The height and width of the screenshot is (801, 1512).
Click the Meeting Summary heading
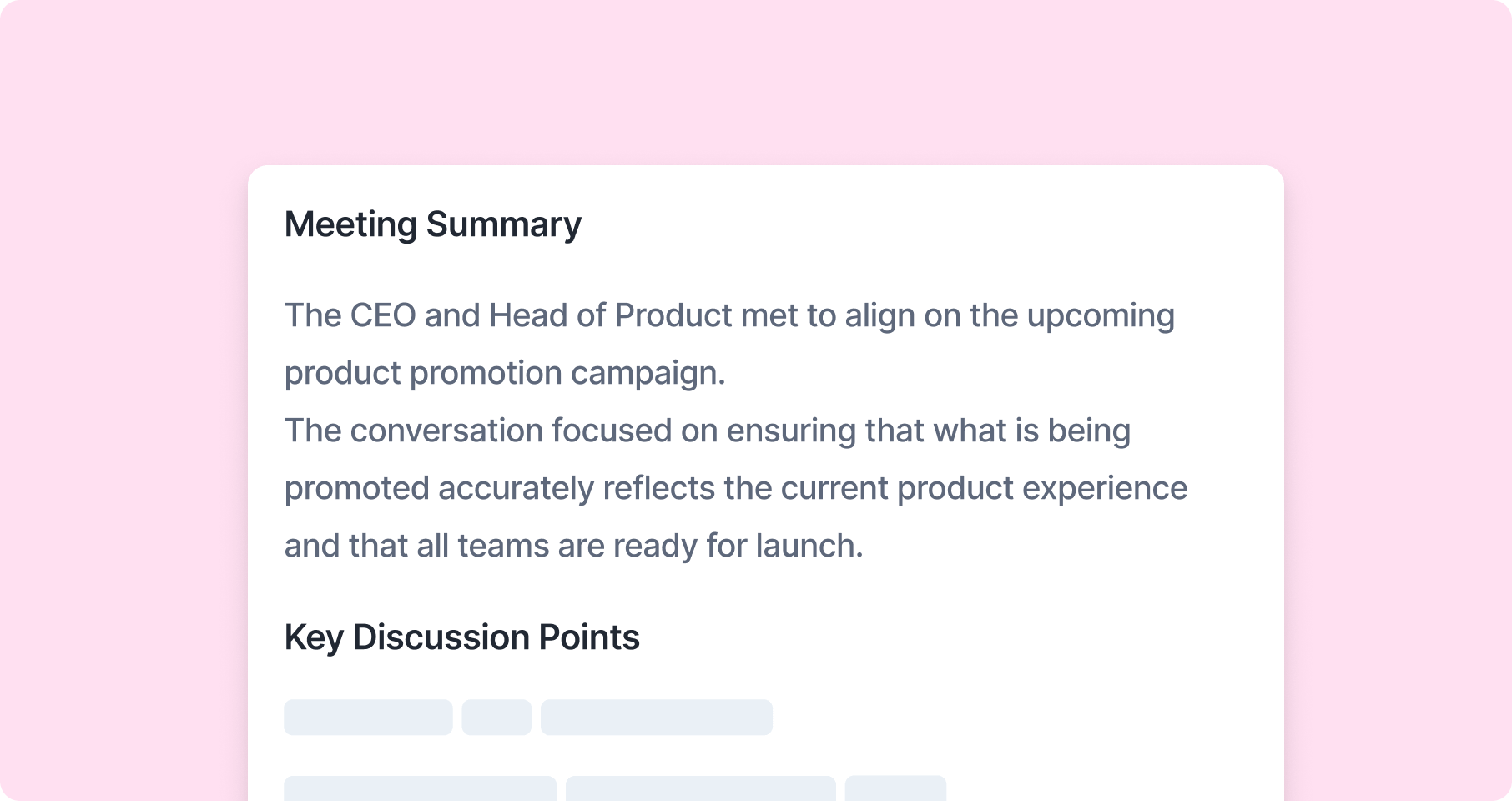(432, 225)
